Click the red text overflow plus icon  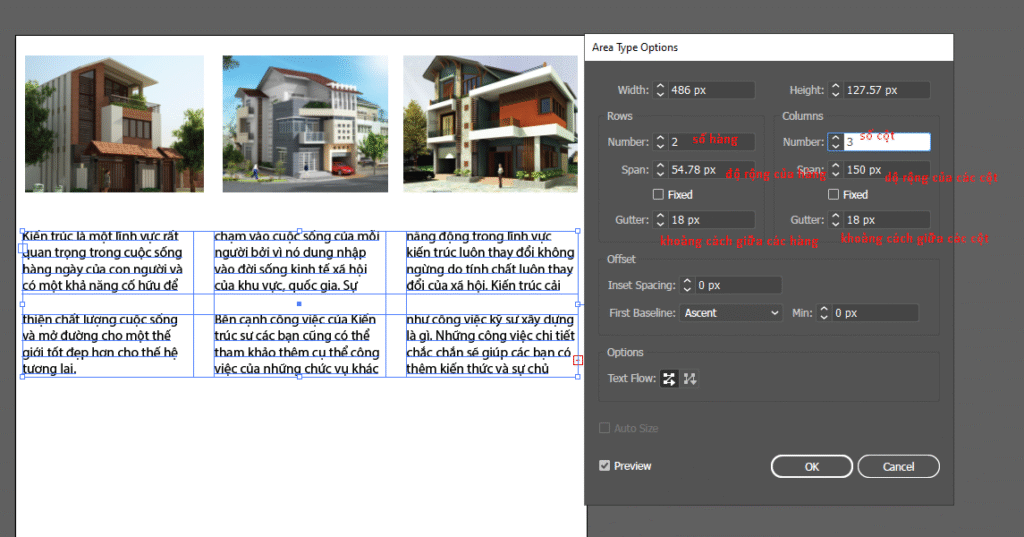pos(578,360)
